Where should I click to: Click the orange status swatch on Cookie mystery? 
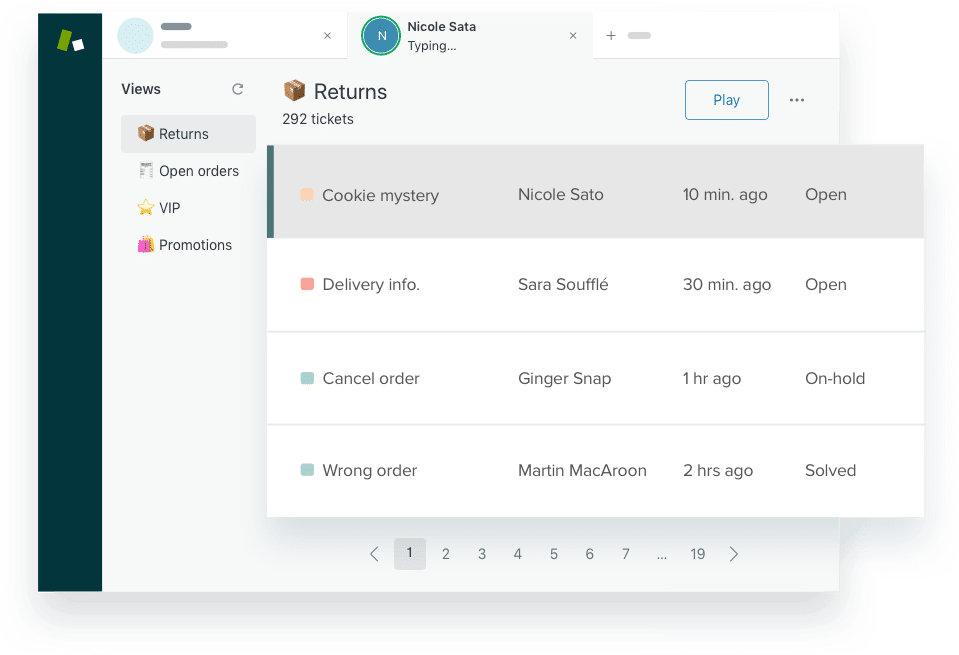(307, 195)
